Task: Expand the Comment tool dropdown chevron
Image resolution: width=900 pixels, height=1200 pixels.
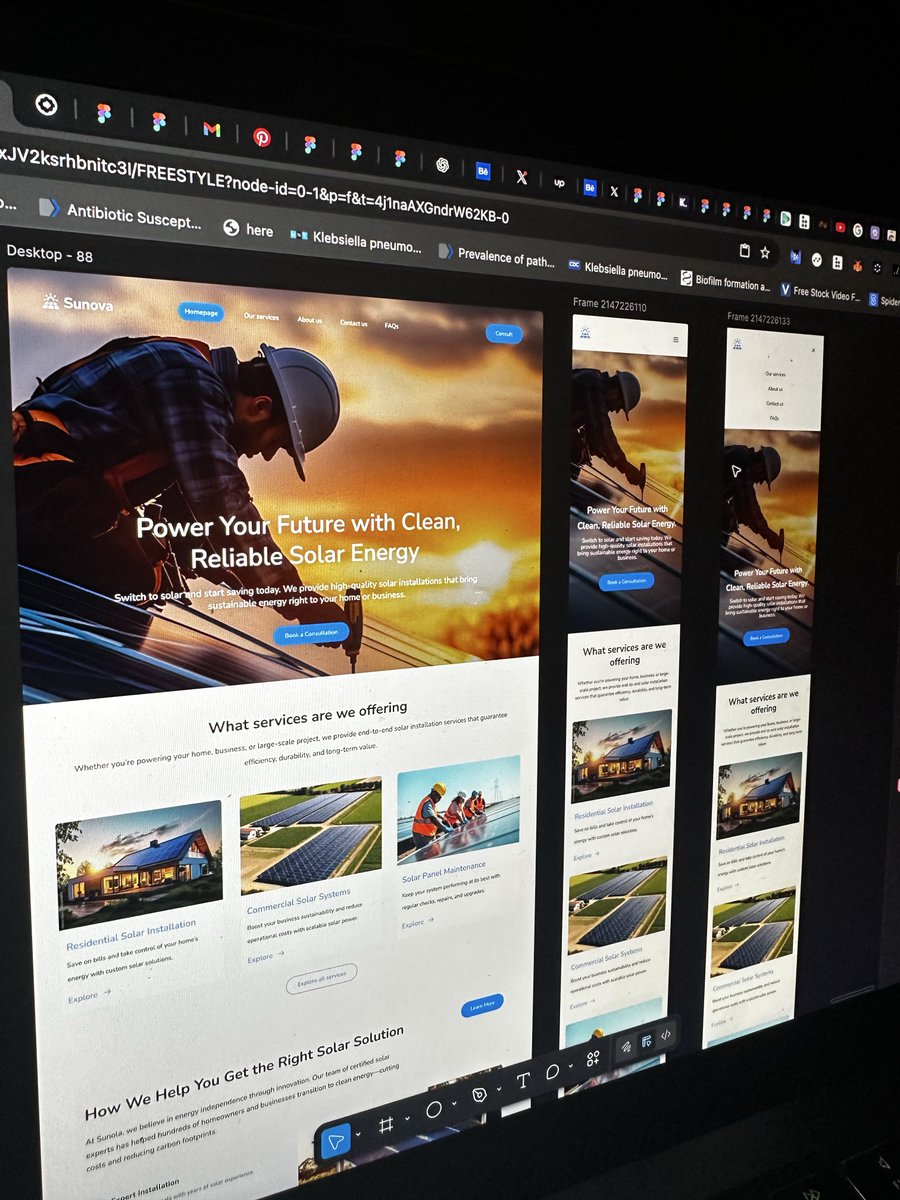Action: [571, 1066]
